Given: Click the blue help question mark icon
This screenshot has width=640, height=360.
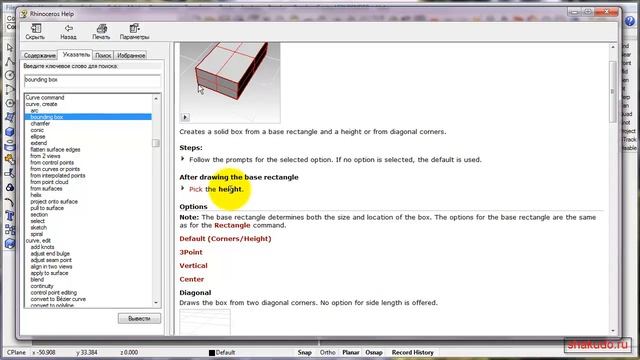Looking at the screenshot, I should [x=630, y=21].
